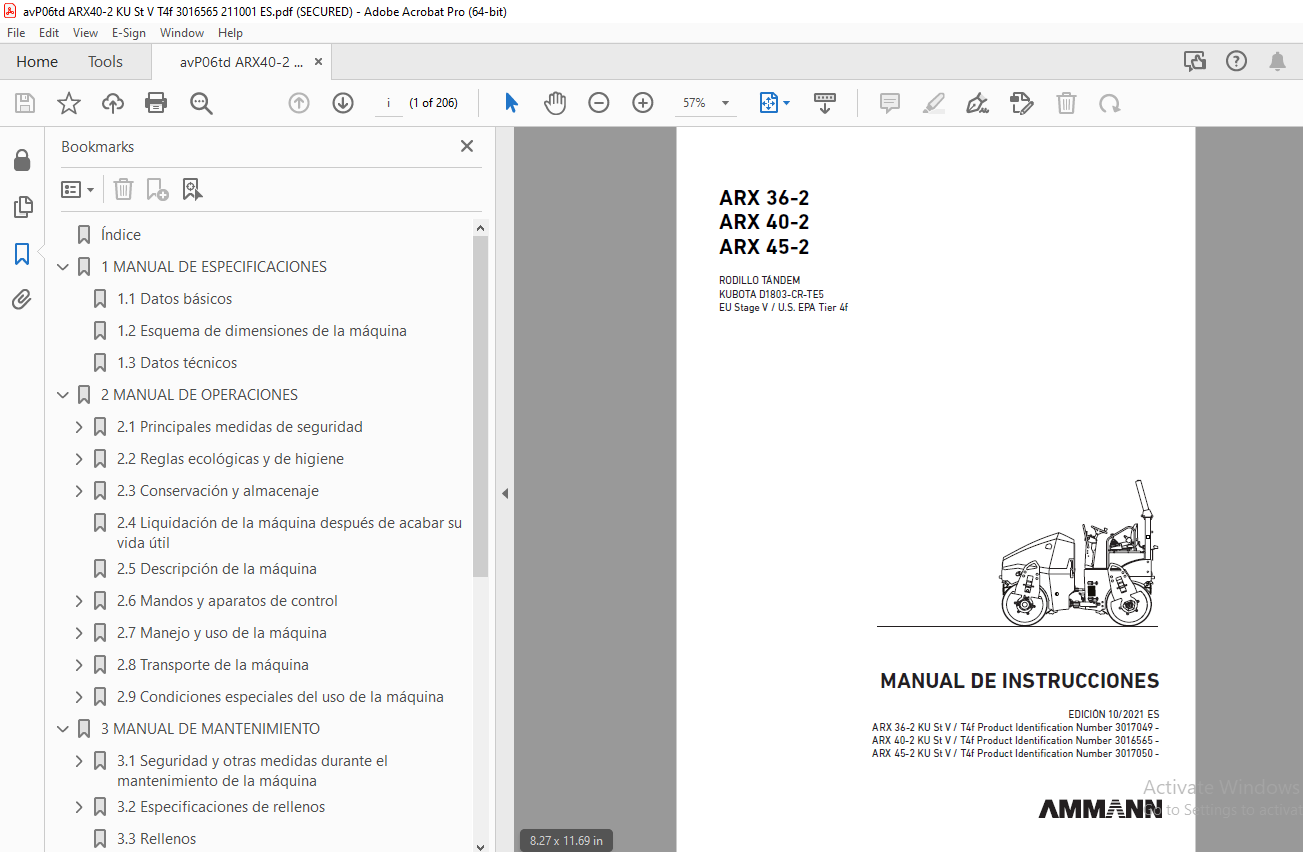Collapse the navigation pane with side arrow
The image size is (1303, 852).
[x=505, y=493]
